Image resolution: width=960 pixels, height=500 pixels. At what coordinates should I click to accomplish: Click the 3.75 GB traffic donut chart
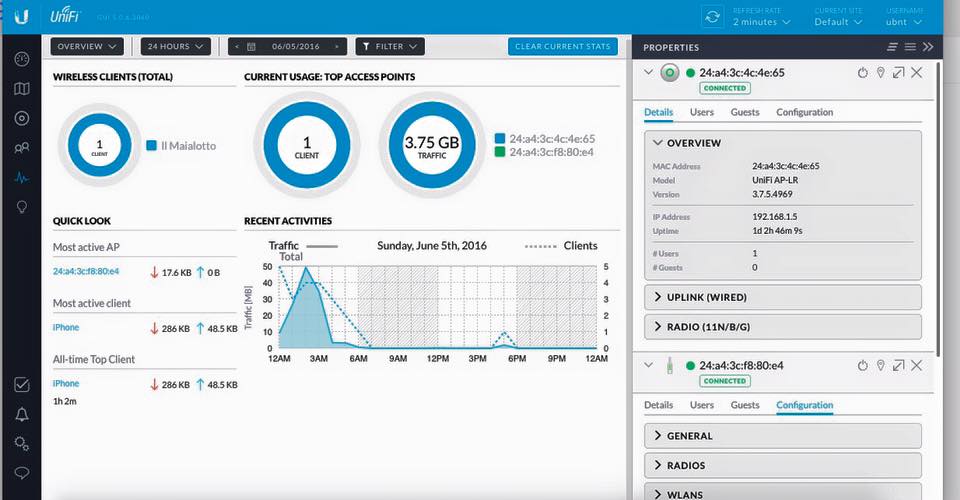[x=432, y=145]
